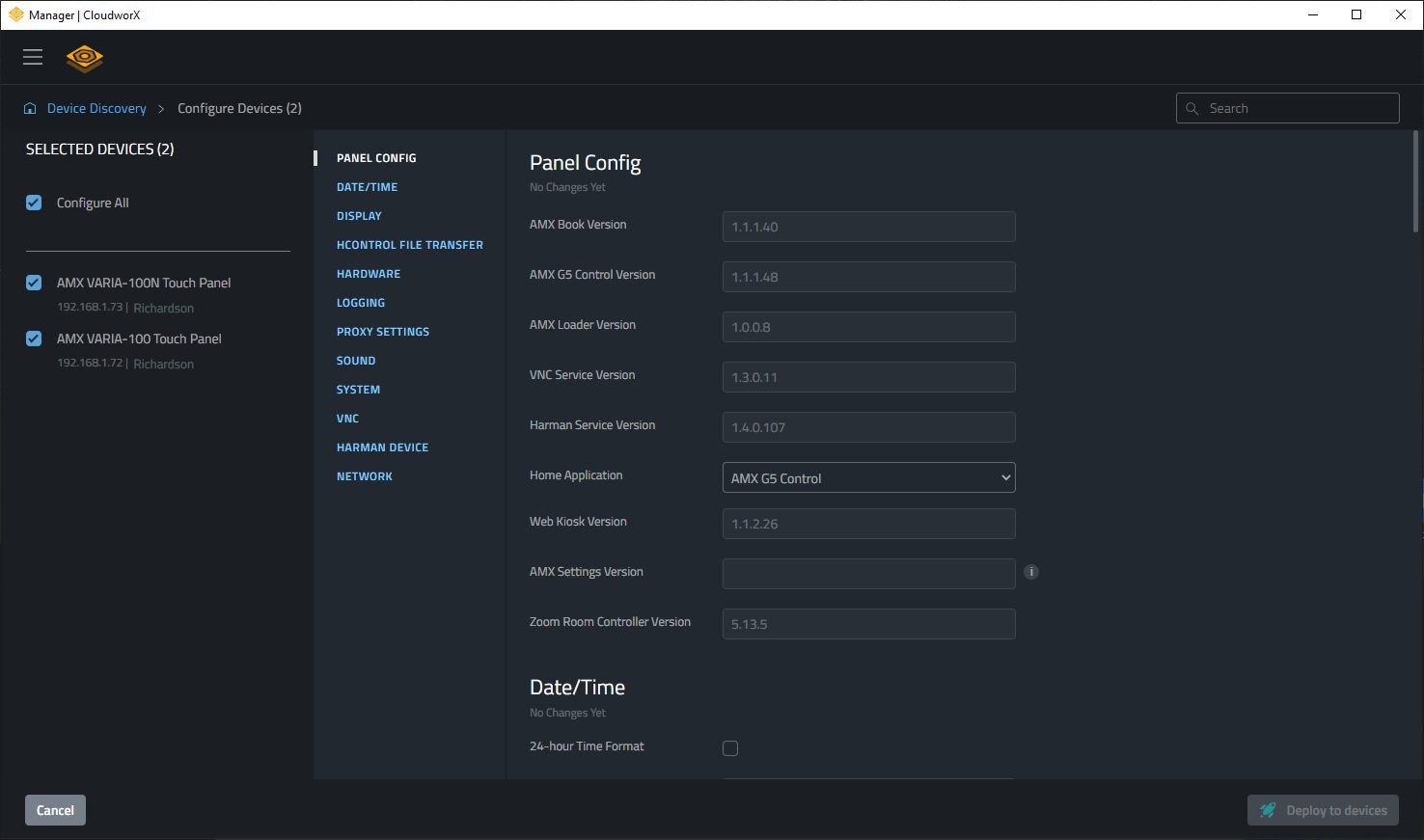The height and width of the screenshot is (840, 1424).
Task: Click the home icon in breadcrumb
Action: coord(30,109)
